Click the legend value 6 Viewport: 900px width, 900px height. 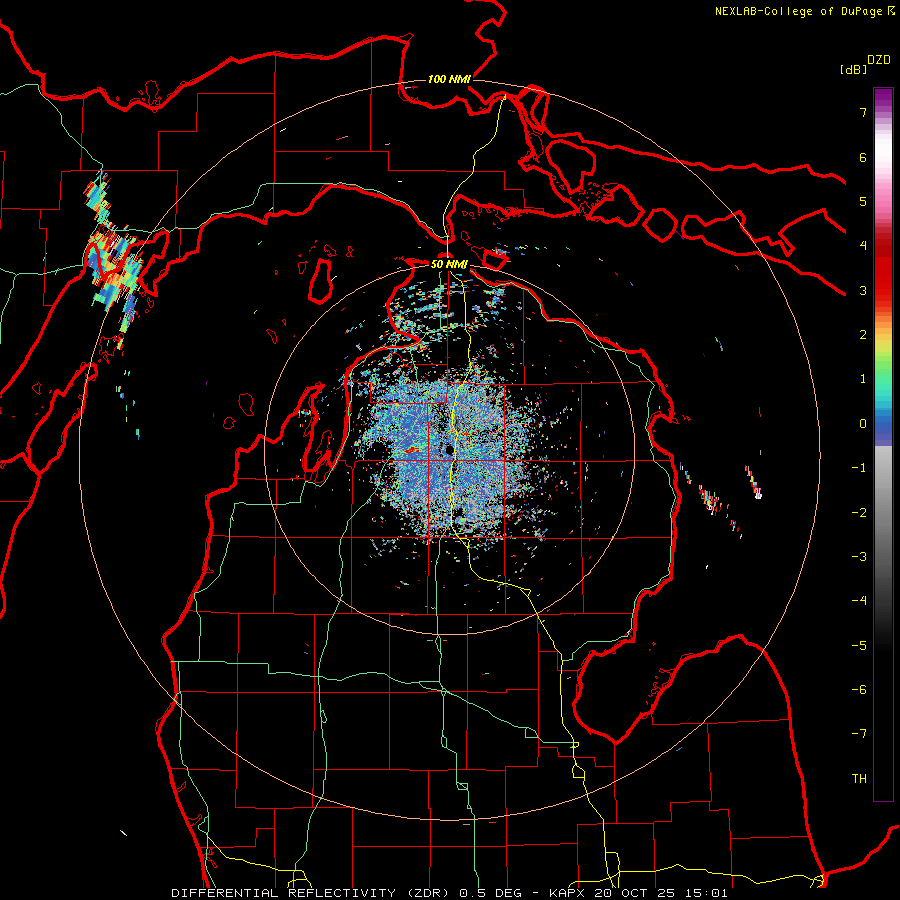pyautogui.click(x=863, y=157)
